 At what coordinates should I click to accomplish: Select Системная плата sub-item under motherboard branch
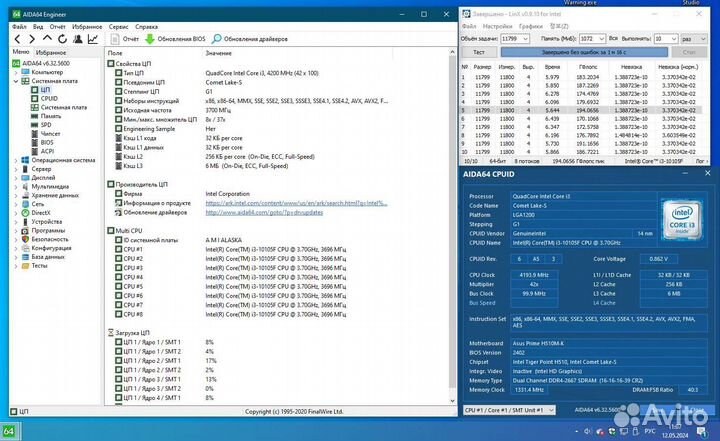pyautogui.click(x=63, y=107)
